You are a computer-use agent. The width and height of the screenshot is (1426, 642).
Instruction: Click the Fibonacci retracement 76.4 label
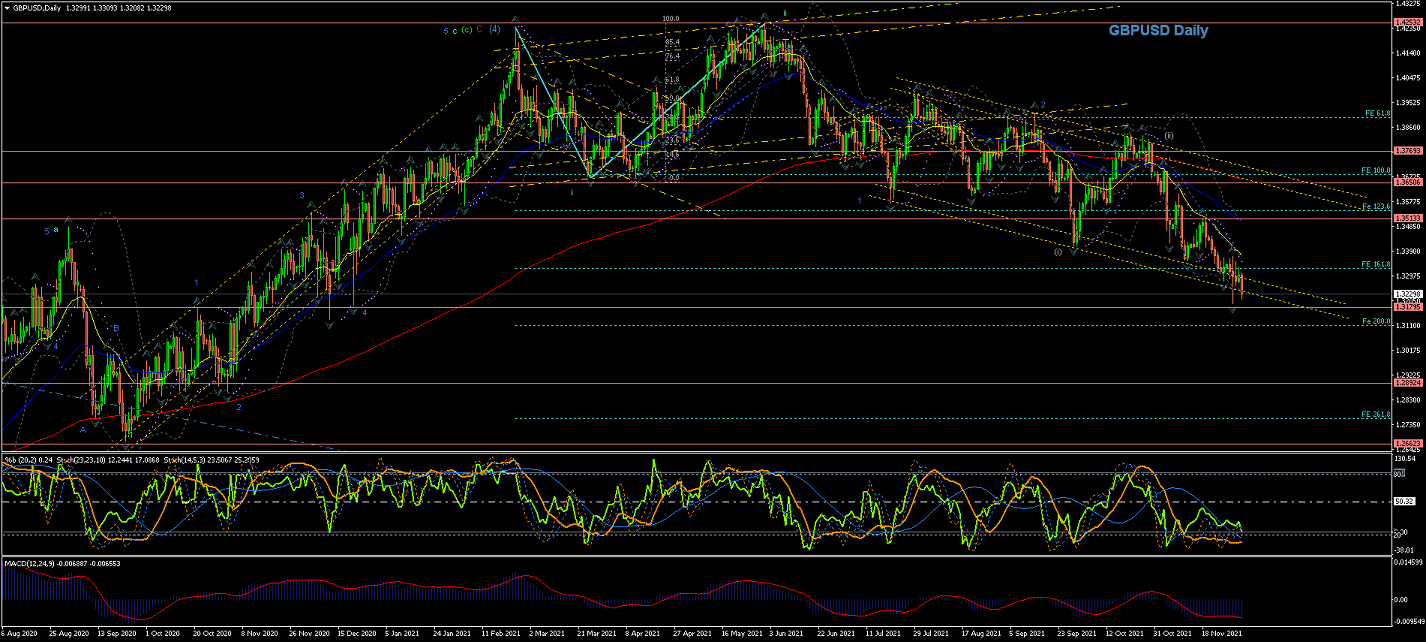(672, 57)
